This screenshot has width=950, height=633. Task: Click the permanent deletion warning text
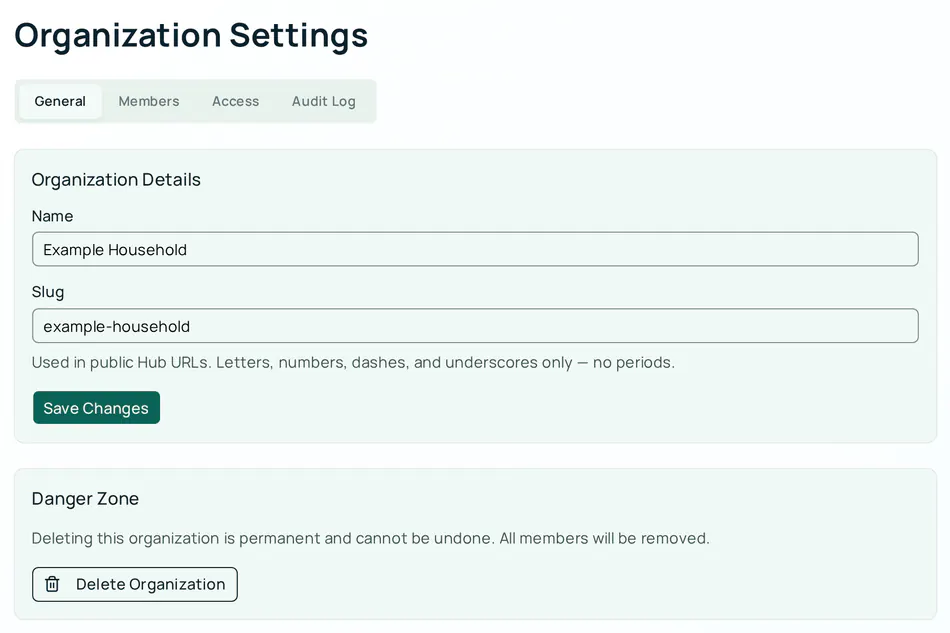[x=370, y=538]
